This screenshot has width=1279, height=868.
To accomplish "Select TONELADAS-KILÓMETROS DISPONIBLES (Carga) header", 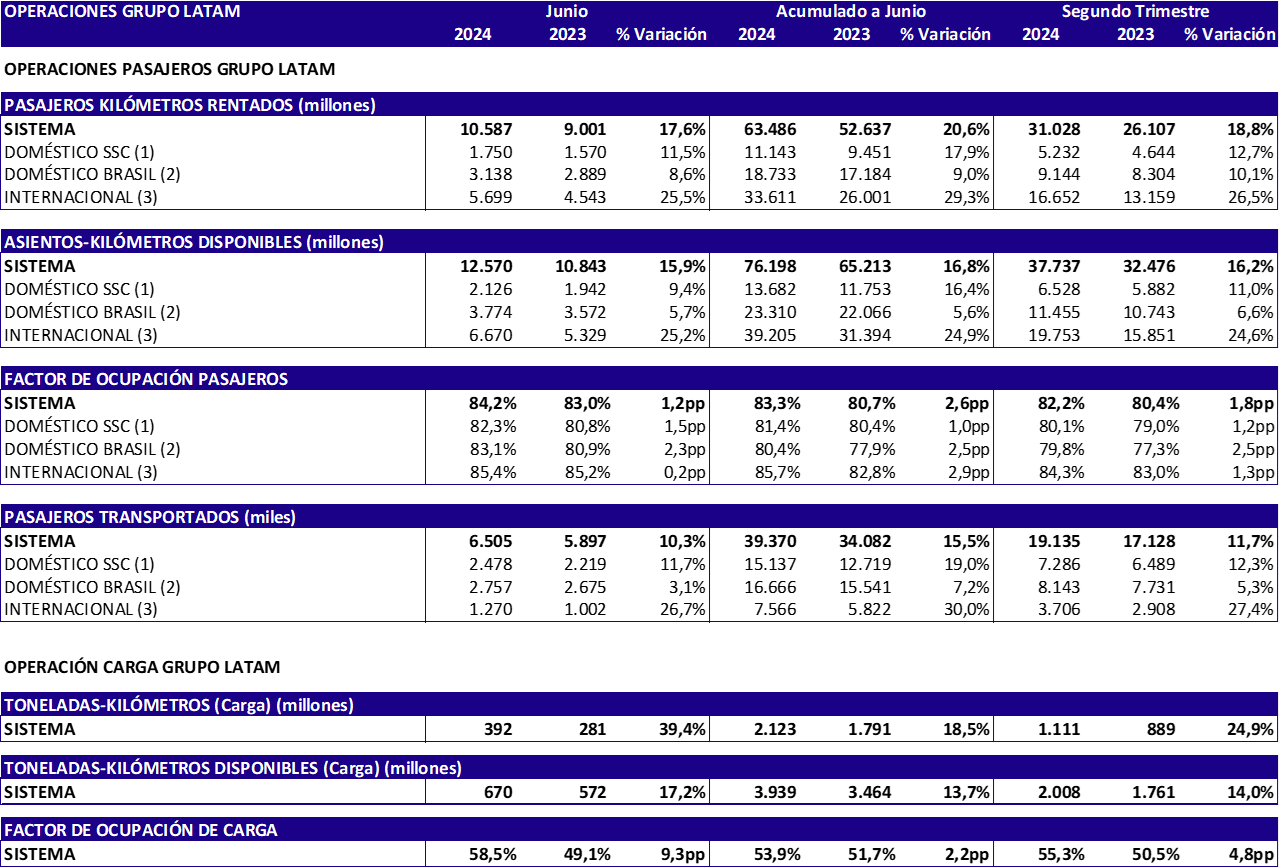I will (x=233, y=768).
